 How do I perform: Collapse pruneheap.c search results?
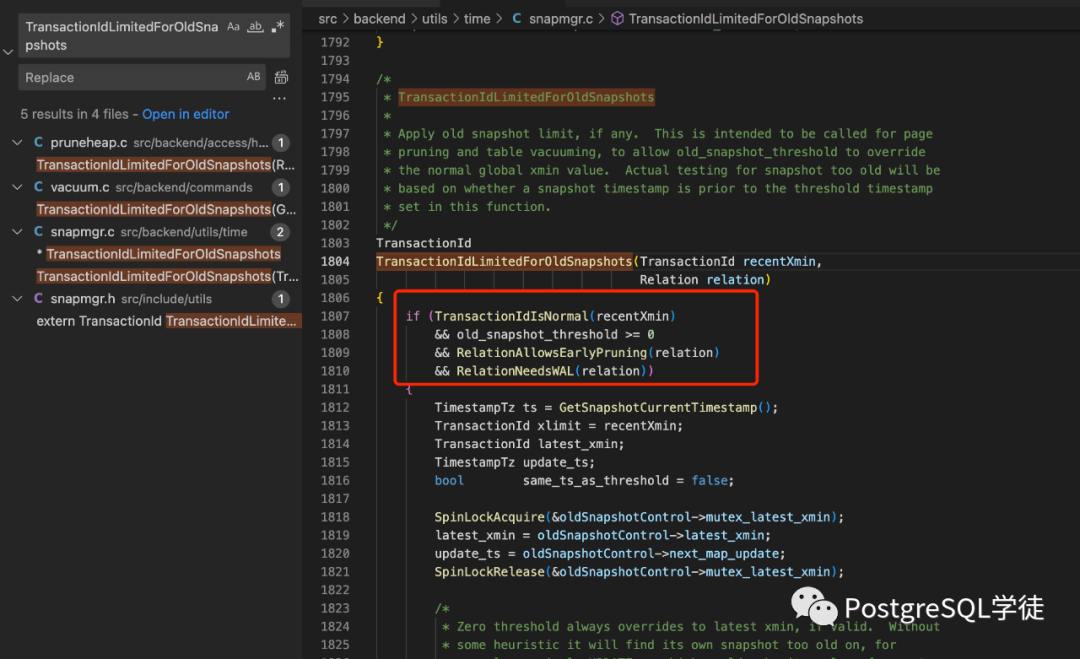[x=17, y=143]
